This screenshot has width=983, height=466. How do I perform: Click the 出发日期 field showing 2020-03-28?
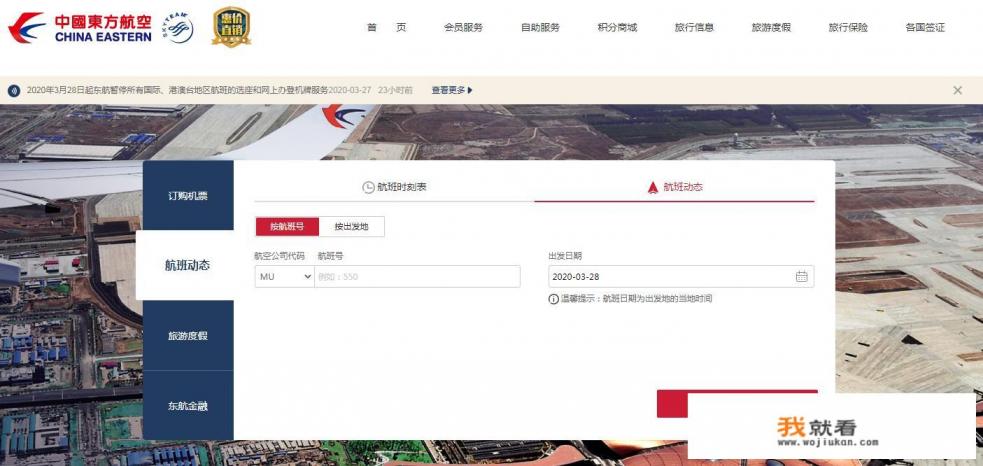(681, 277)
